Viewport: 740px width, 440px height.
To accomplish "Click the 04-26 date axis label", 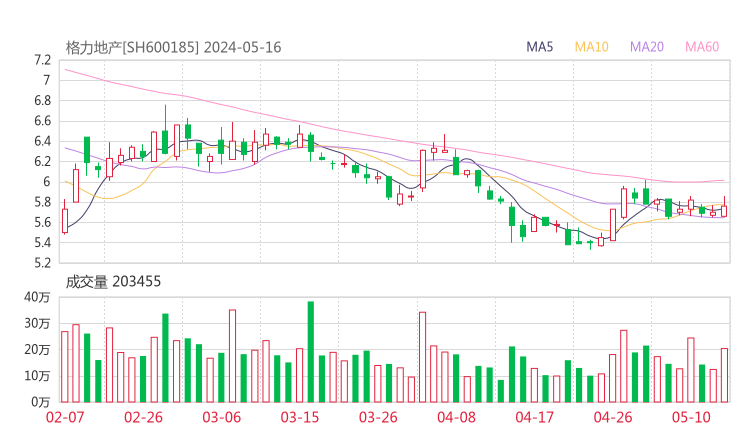I will [x=613, y=417].
